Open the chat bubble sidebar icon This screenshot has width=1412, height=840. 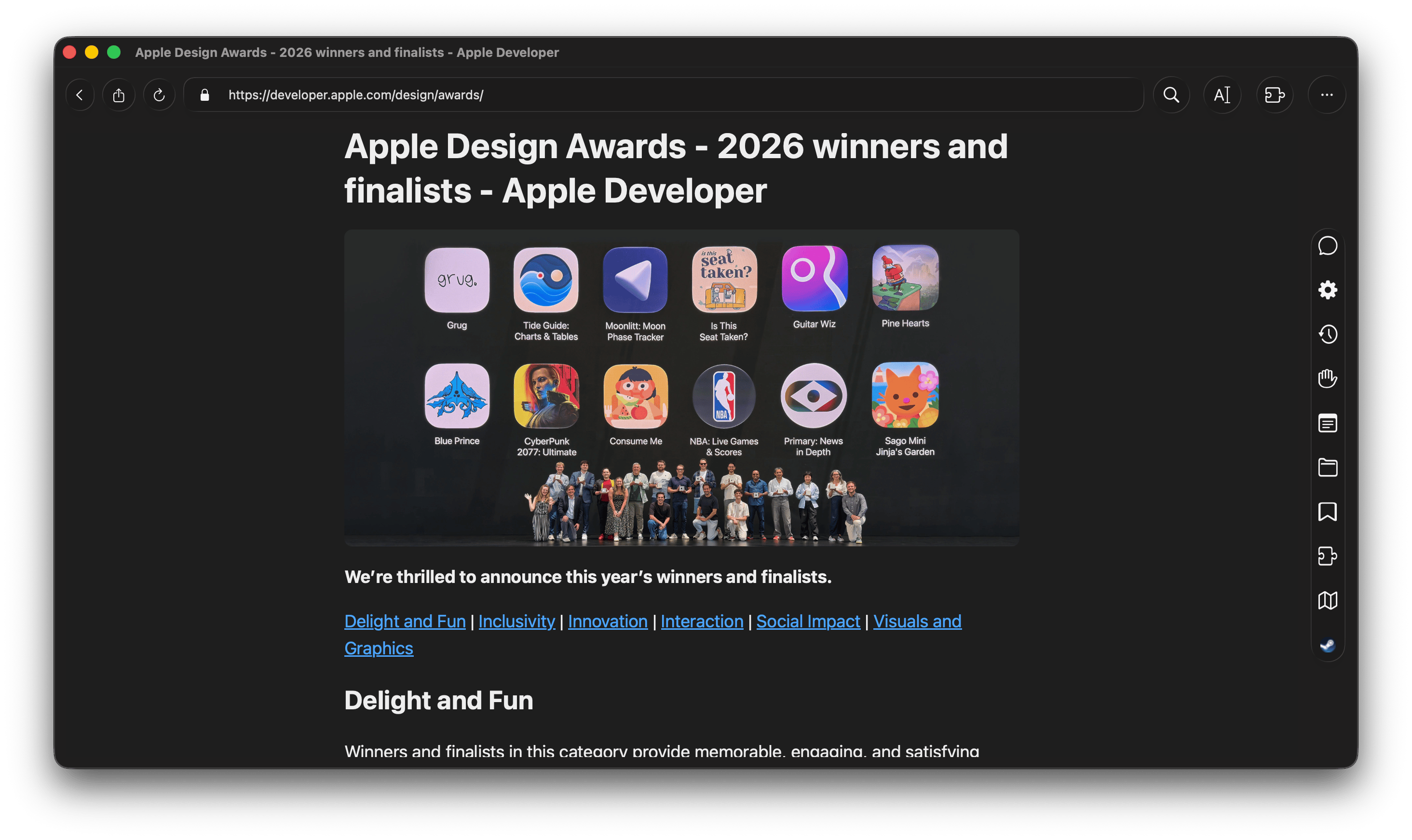[x=1327, y=246]
